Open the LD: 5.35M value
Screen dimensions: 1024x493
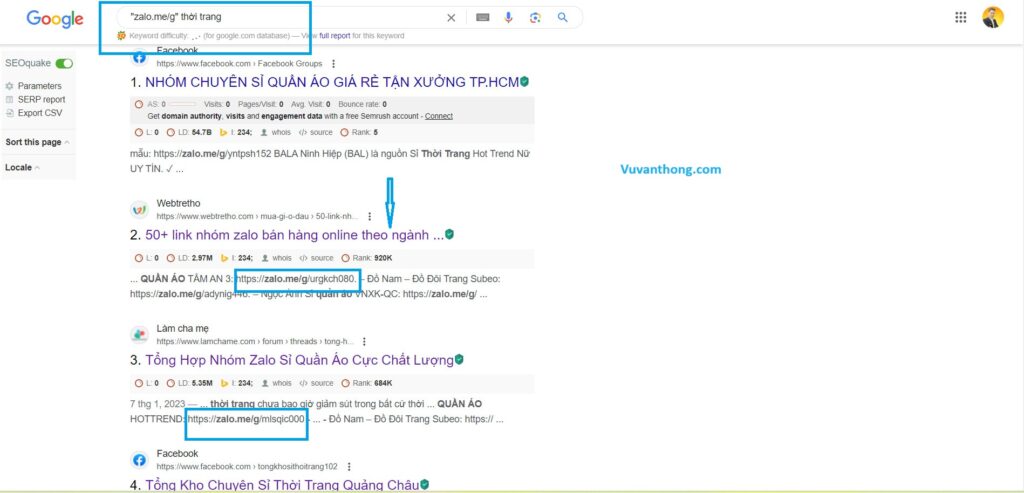point(189,383)
